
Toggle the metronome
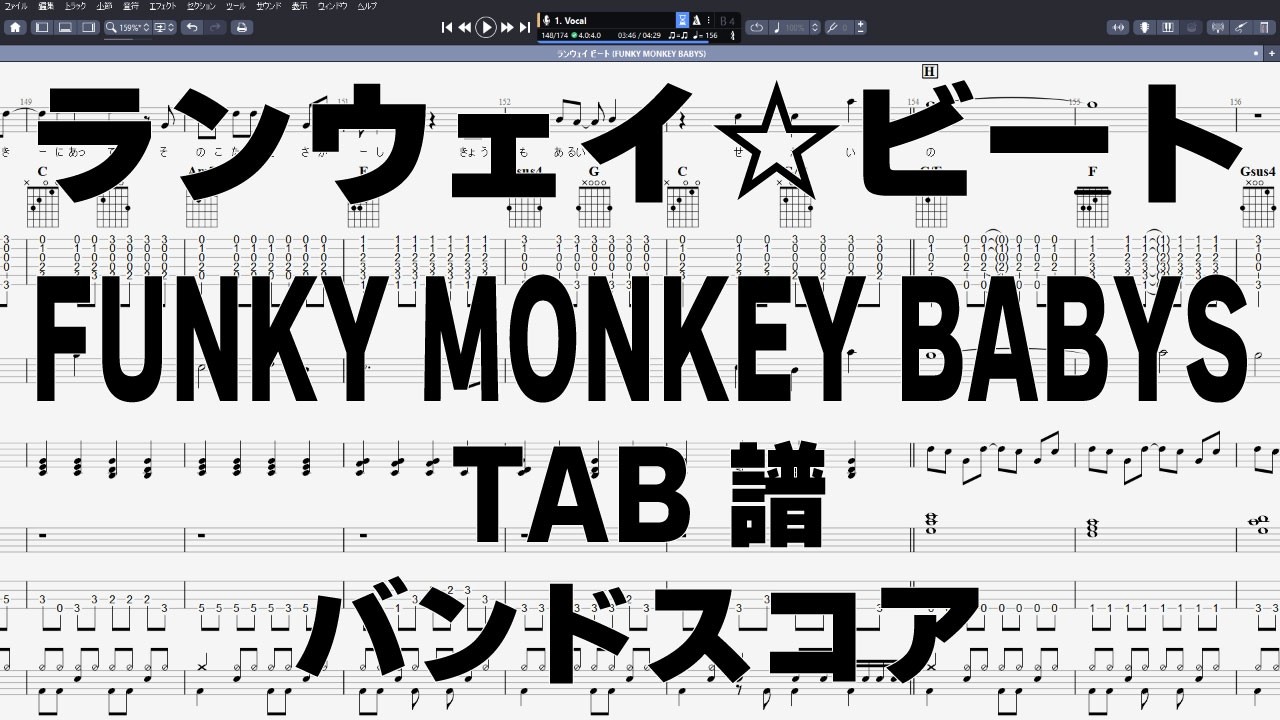point(696,20)
